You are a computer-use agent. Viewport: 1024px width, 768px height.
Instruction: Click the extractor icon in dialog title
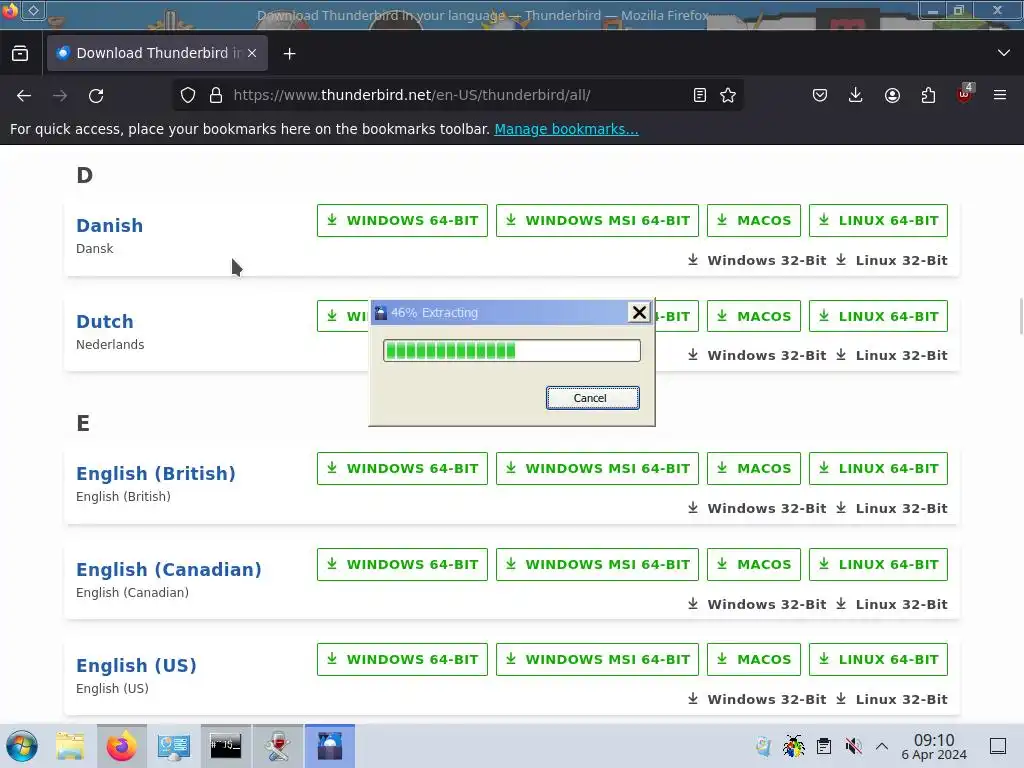[x=381, y=313]
